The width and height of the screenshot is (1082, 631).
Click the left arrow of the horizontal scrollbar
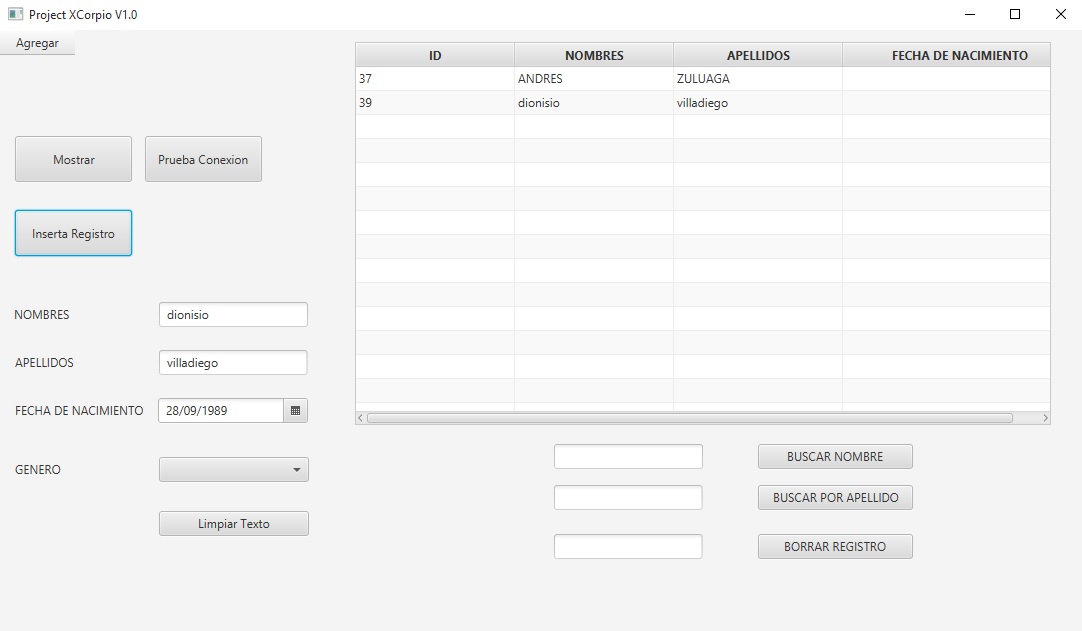[x=360, y=417]
